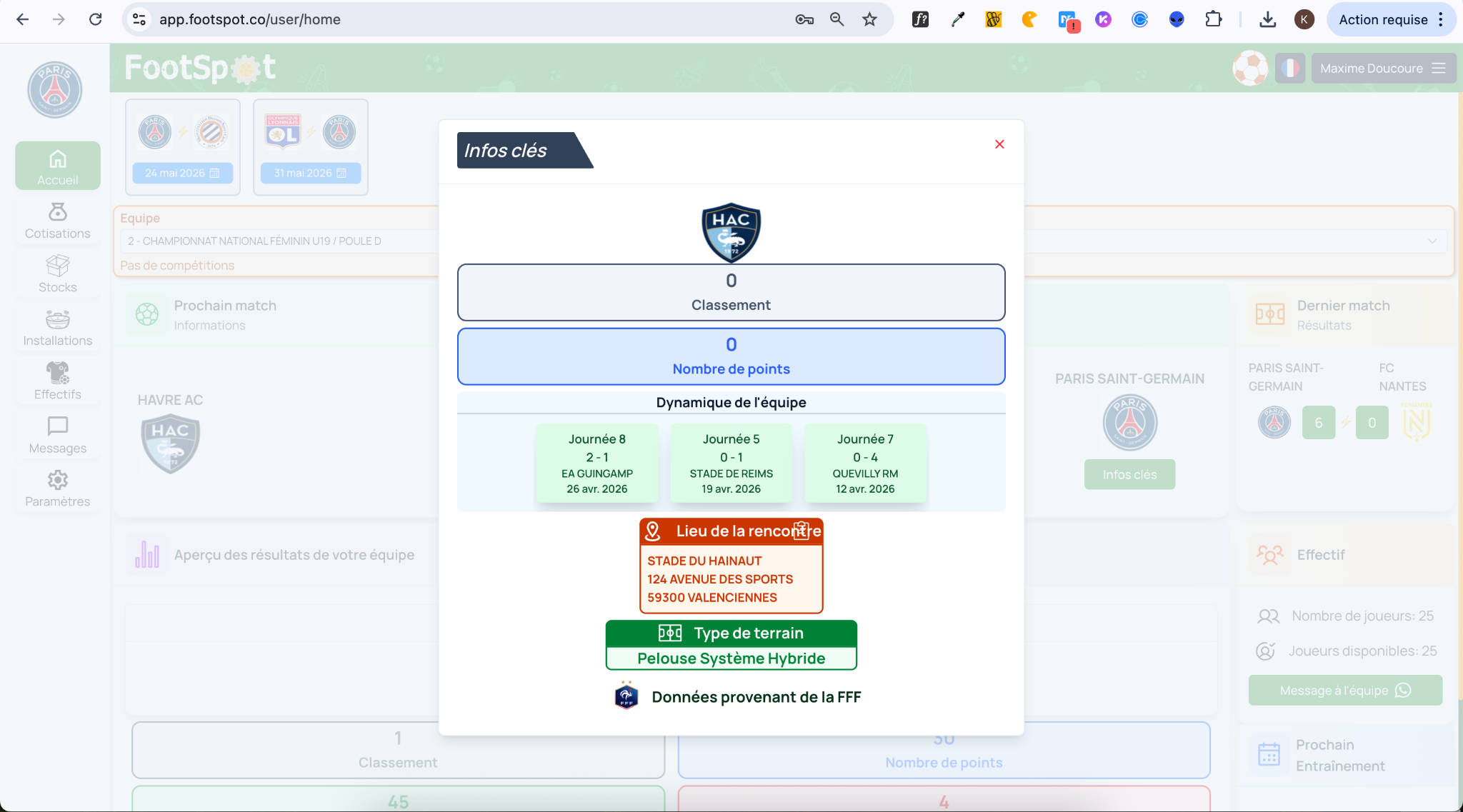Bookmark this page with the star icon

click(x=869, y=19)
